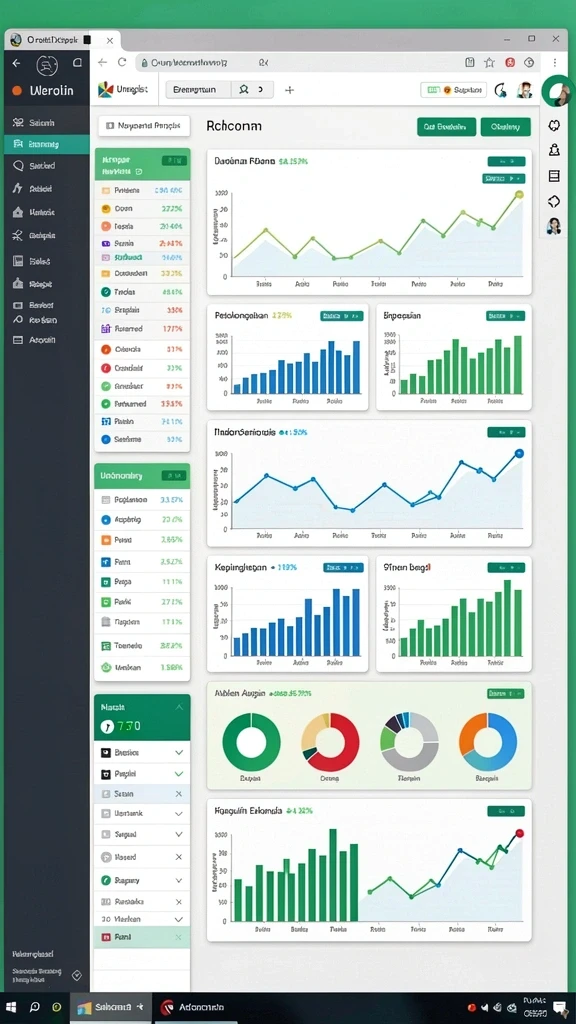Click the diamond icon in the right side rail

(x=554, y=201)
